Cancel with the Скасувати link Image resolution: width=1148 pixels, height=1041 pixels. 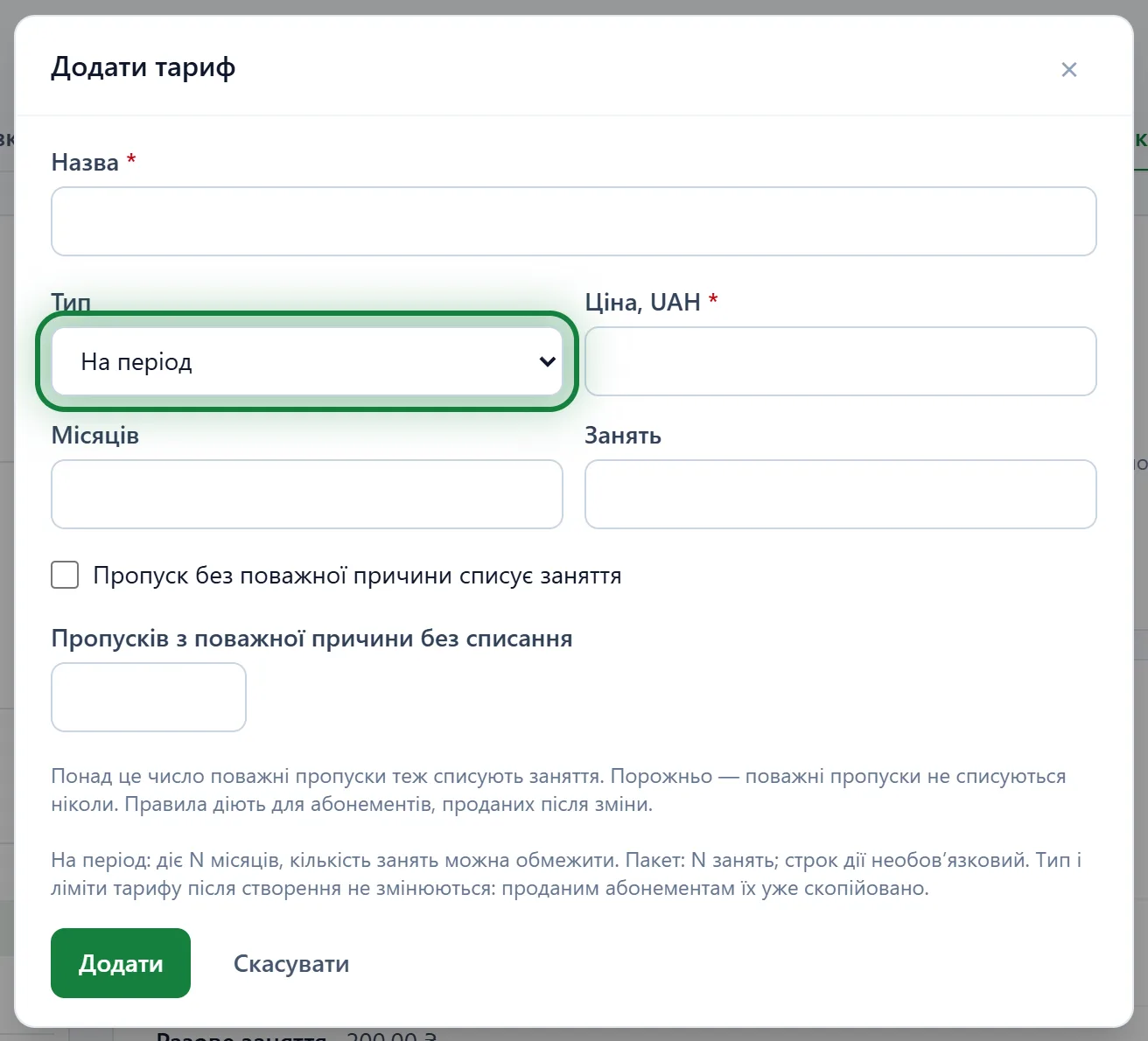tap(291, 963)
